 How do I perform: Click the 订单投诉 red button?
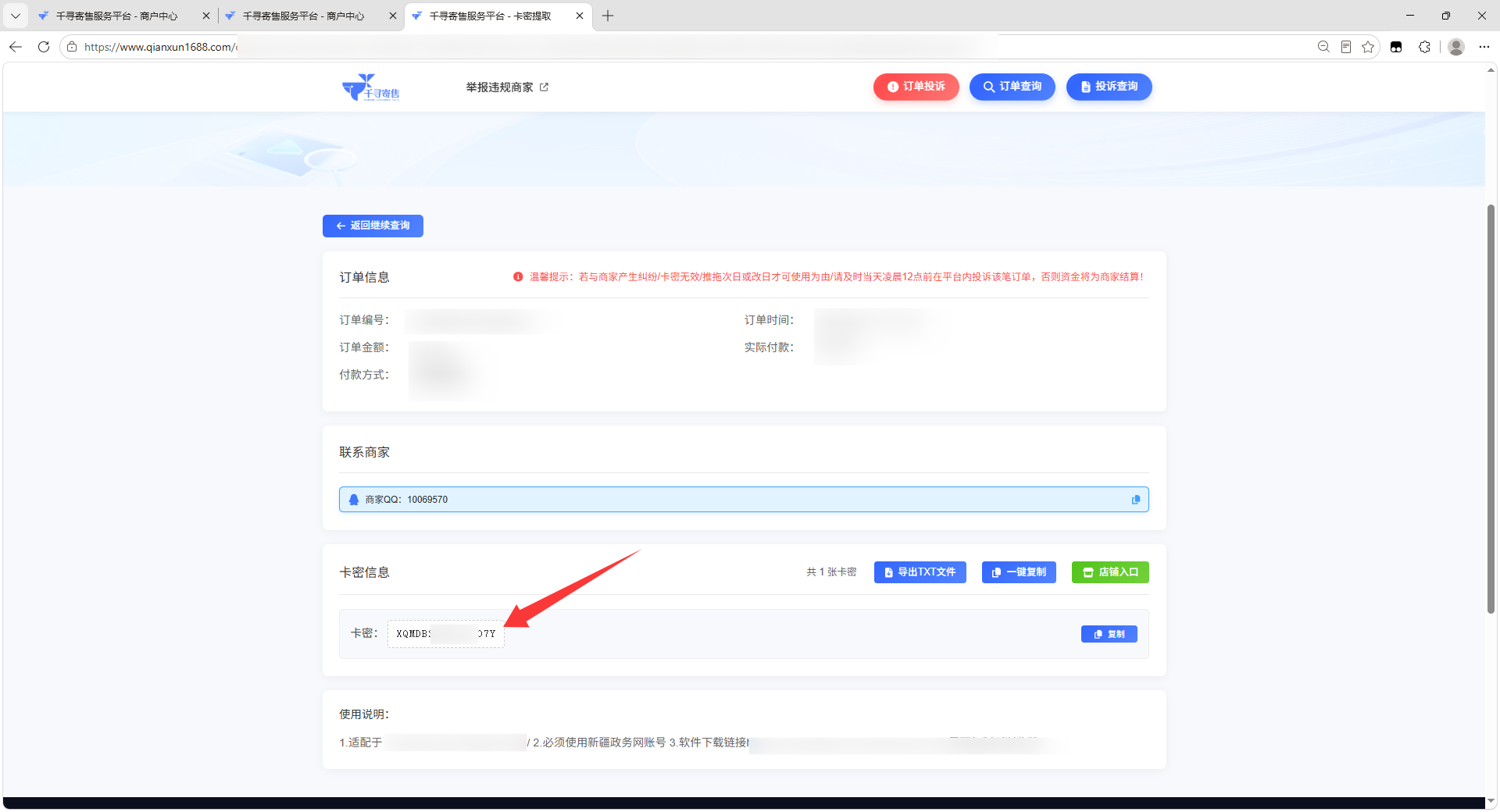pos(916,87)
